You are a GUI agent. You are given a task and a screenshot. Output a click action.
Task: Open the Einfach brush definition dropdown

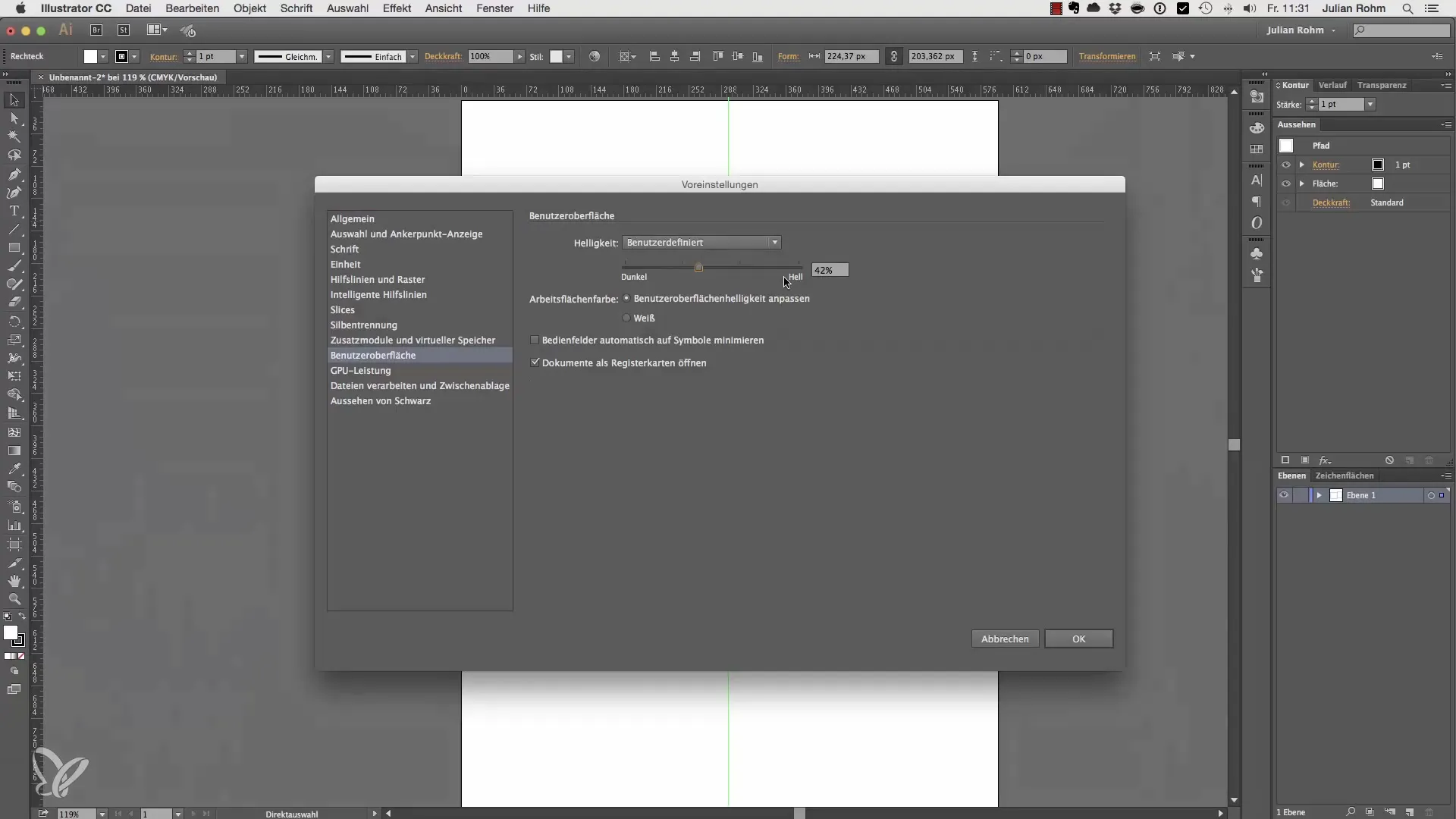[x=413, y=56]
